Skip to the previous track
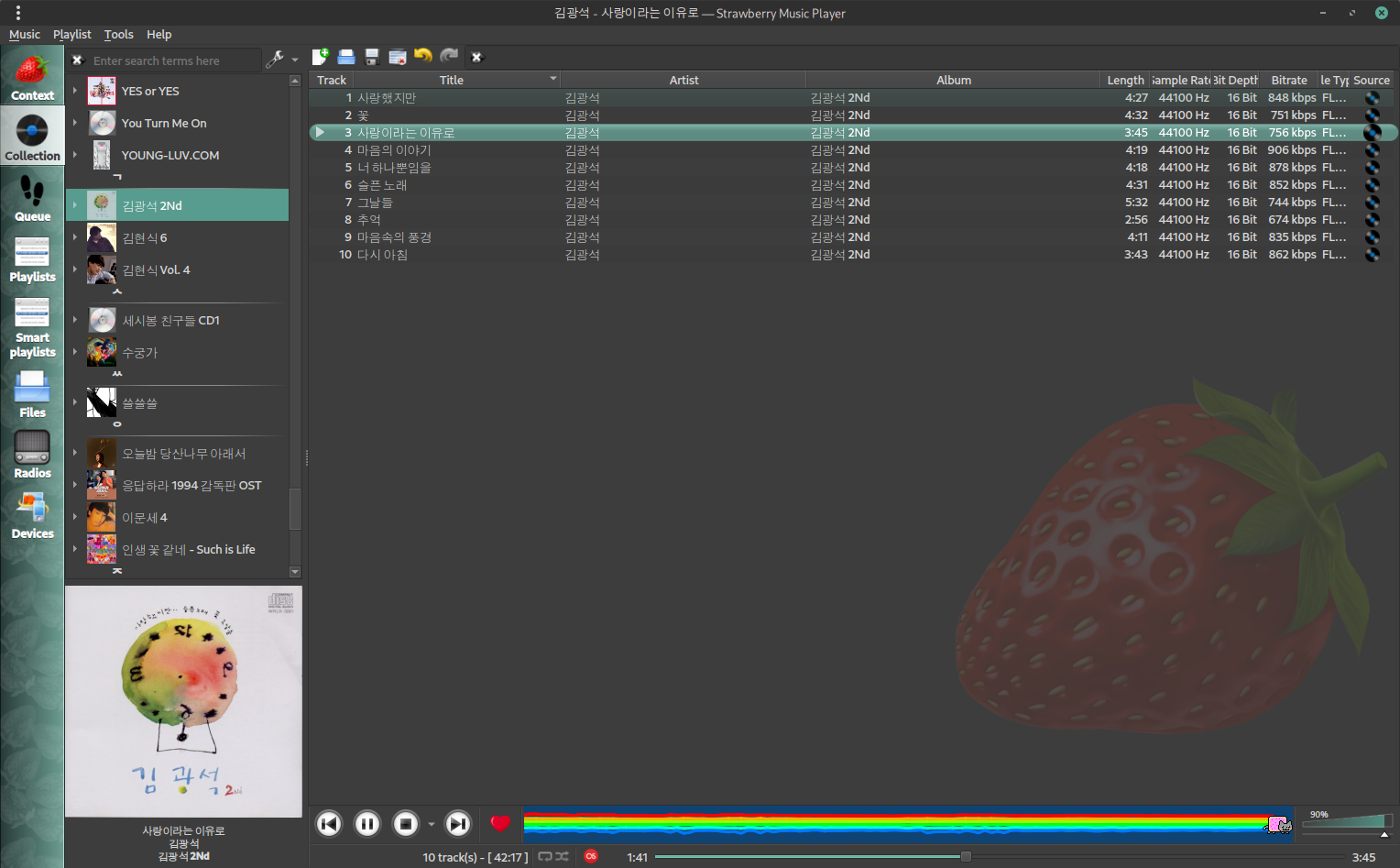Screen dimensions: 1400x868 (x=329, y=824)
